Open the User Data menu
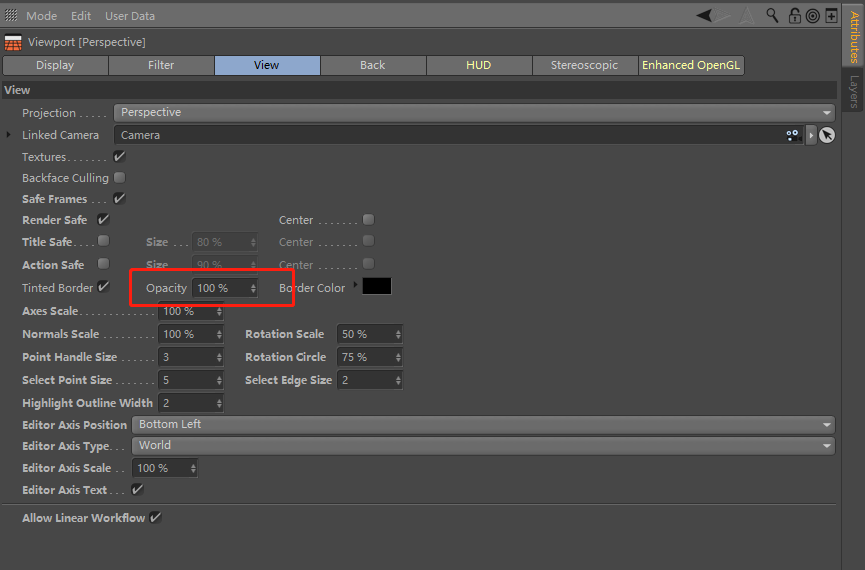This screenshot has height=570, width=865. (x=130, y=16)
